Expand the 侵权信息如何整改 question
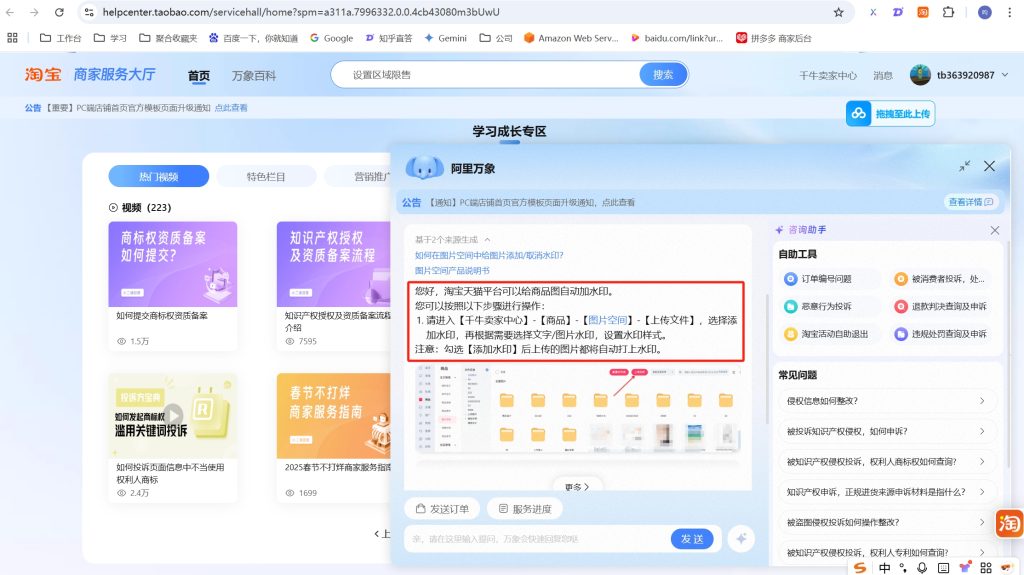Image resolution: width=1024 pixels, height=575 pixels. pyautogui.click(x=887, y=402)
